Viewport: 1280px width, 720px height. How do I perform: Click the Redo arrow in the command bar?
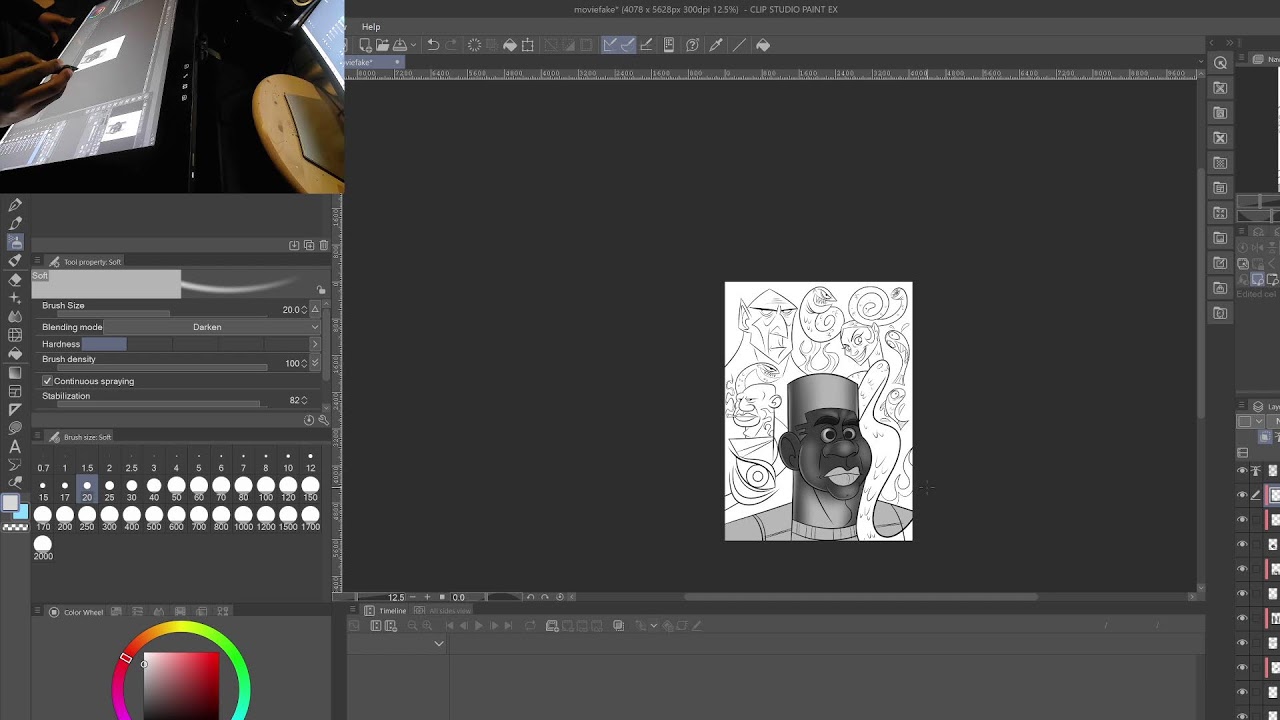click(451, 45)
